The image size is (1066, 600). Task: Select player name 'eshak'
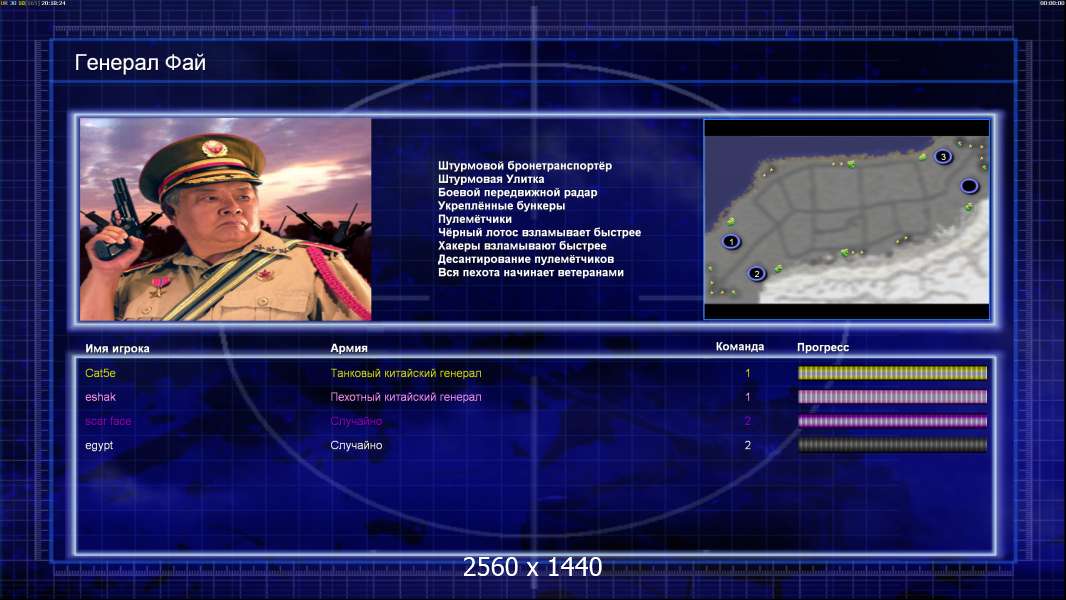click(100, 397)
